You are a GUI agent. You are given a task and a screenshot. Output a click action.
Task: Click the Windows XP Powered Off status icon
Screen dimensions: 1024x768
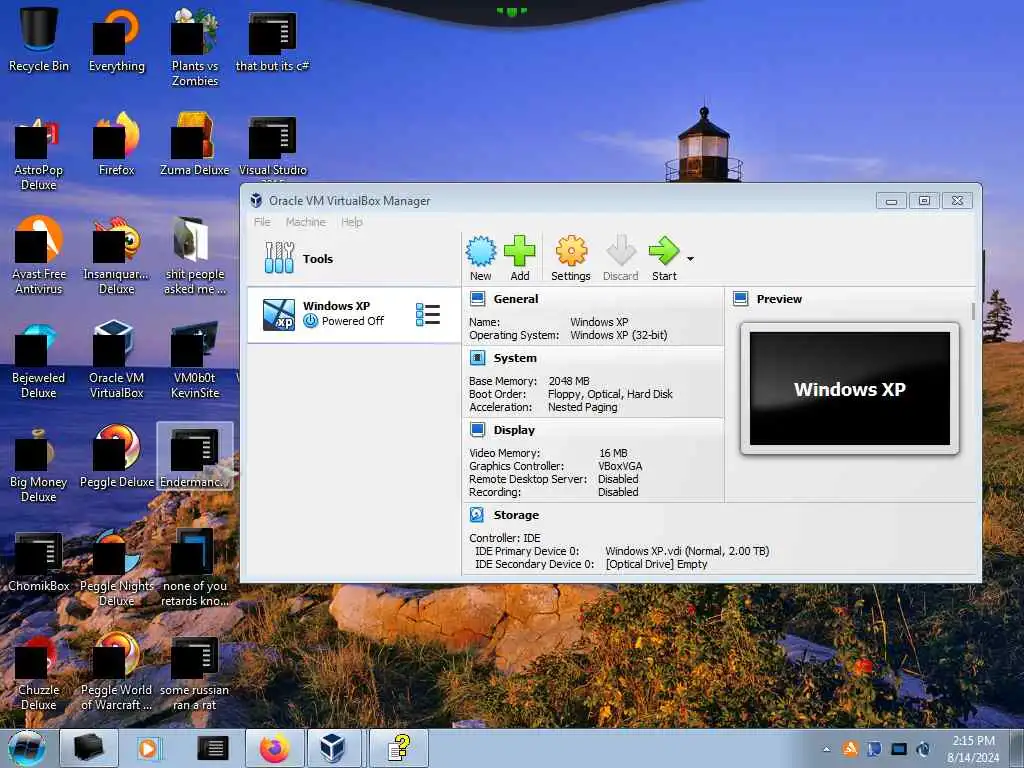point(310,321)
